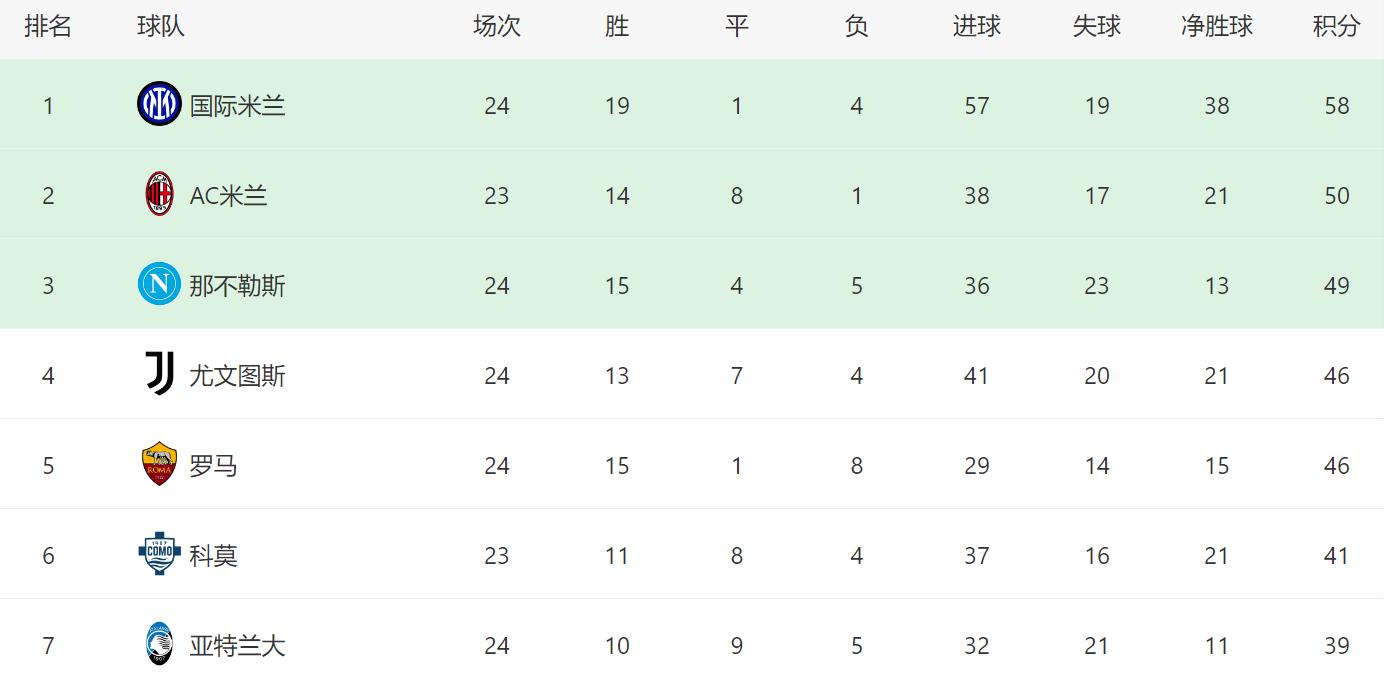Open the AC米兰 team link
The width and height of the screenshot is (1384, 687).
(228, 195)
